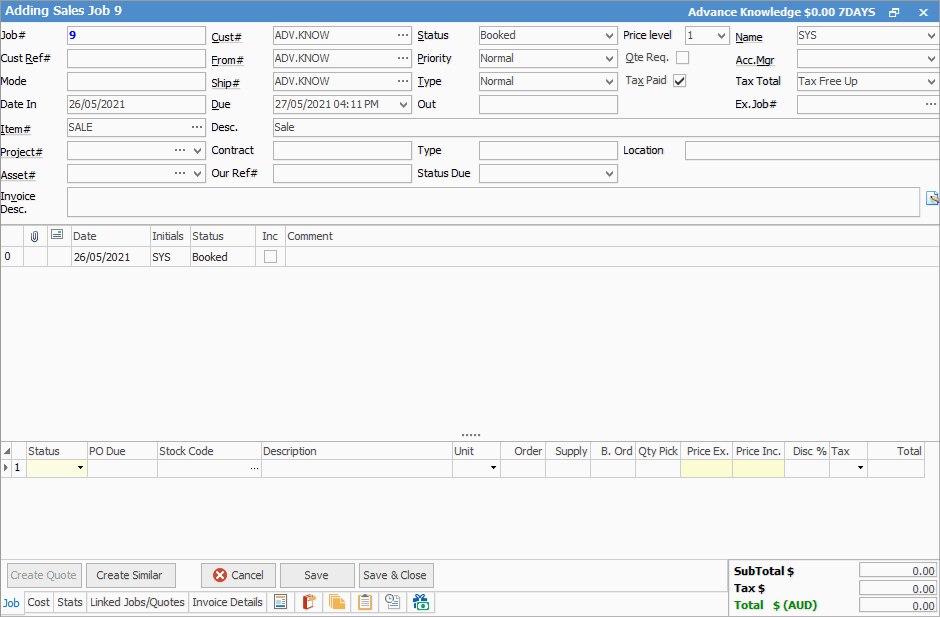Click the Cust Ref# input field
The width and height of the screenshot is (940, 617).
136,58
